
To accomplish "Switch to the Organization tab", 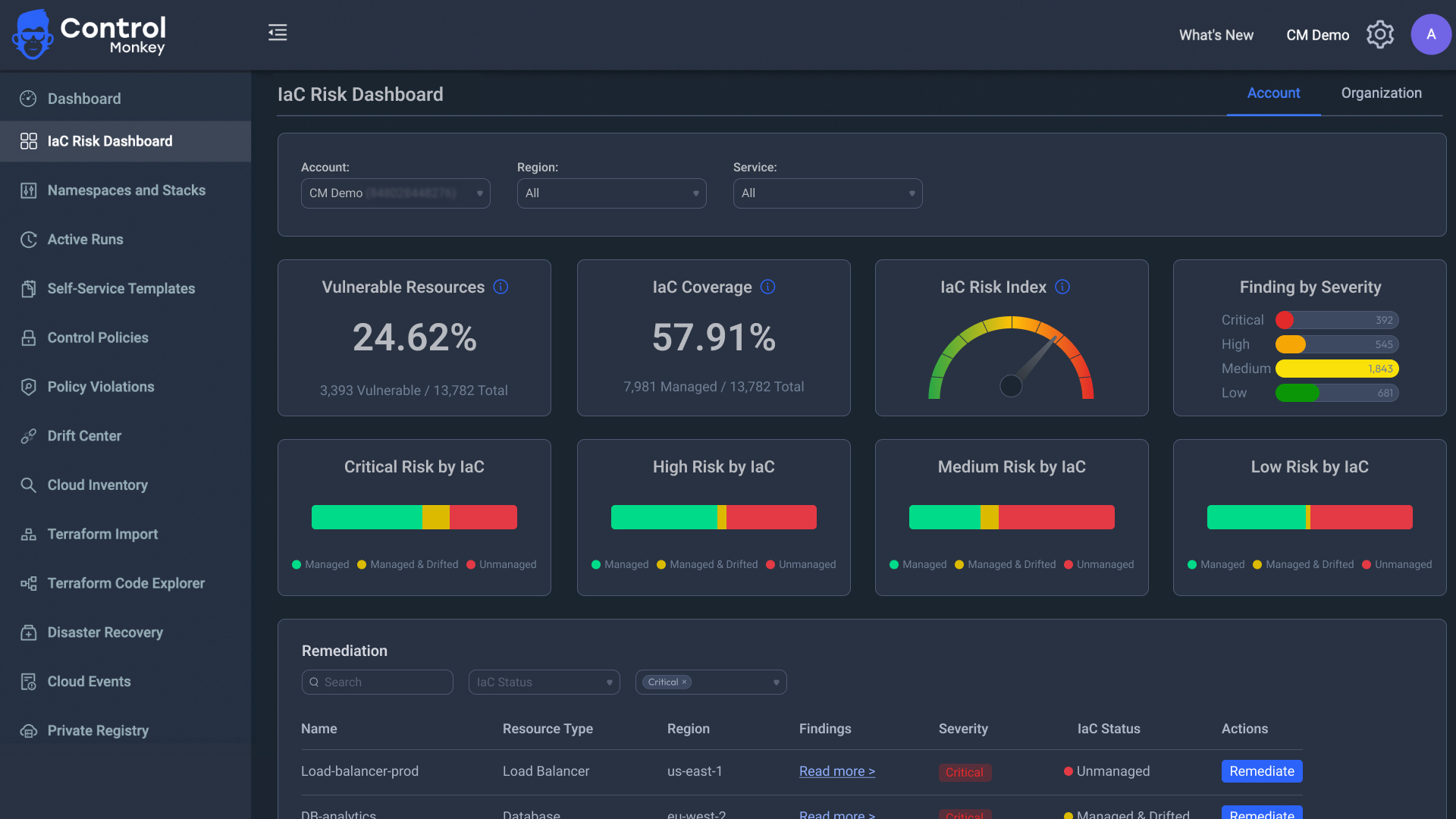I will [x=1381, y=93].
